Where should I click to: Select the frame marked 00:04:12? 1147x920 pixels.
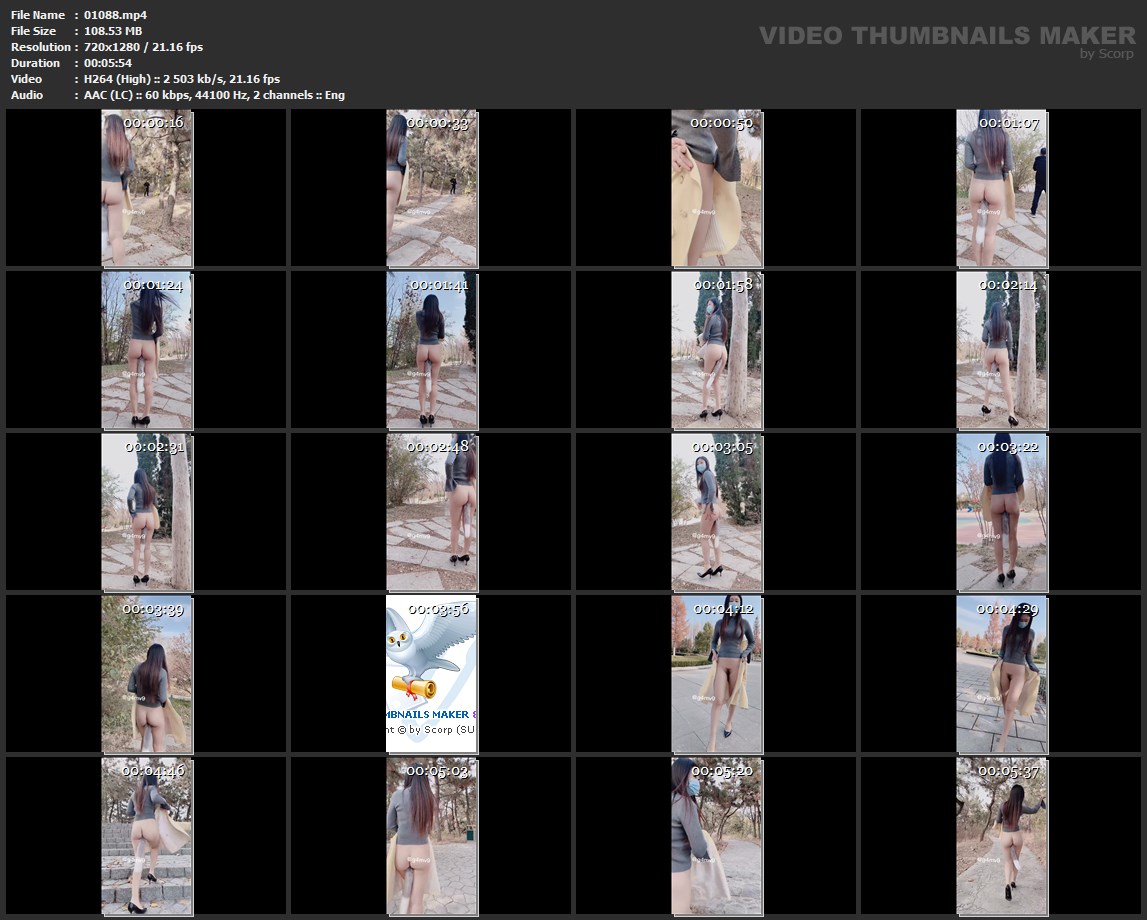pos(716,674)
